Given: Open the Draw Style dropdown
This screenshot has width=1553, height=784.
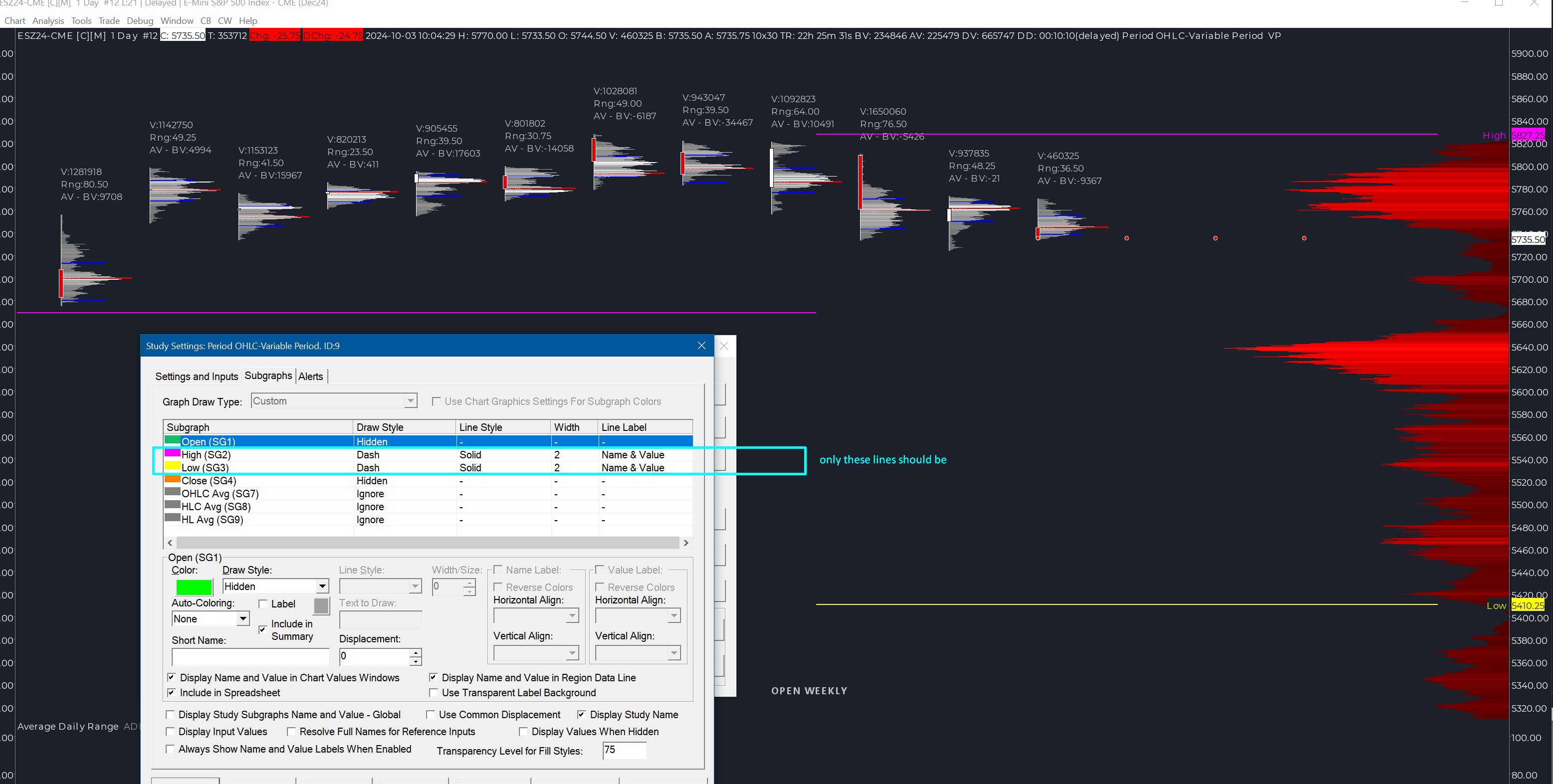Looking at the screenshot, I should (322, 587).
